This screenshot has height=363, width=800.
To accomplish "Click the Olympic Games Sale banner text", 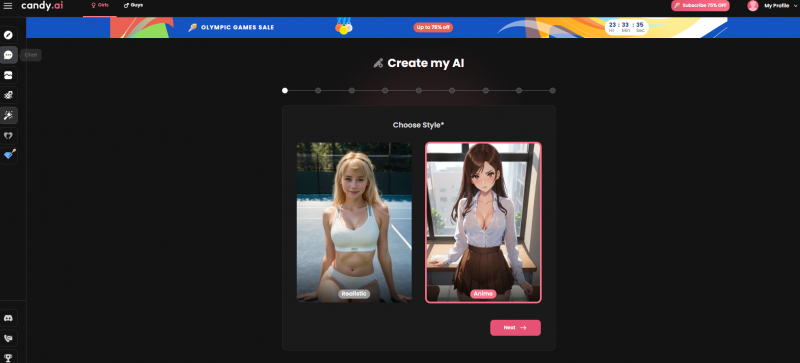I will pyautogui.click(x=237, y=28).
